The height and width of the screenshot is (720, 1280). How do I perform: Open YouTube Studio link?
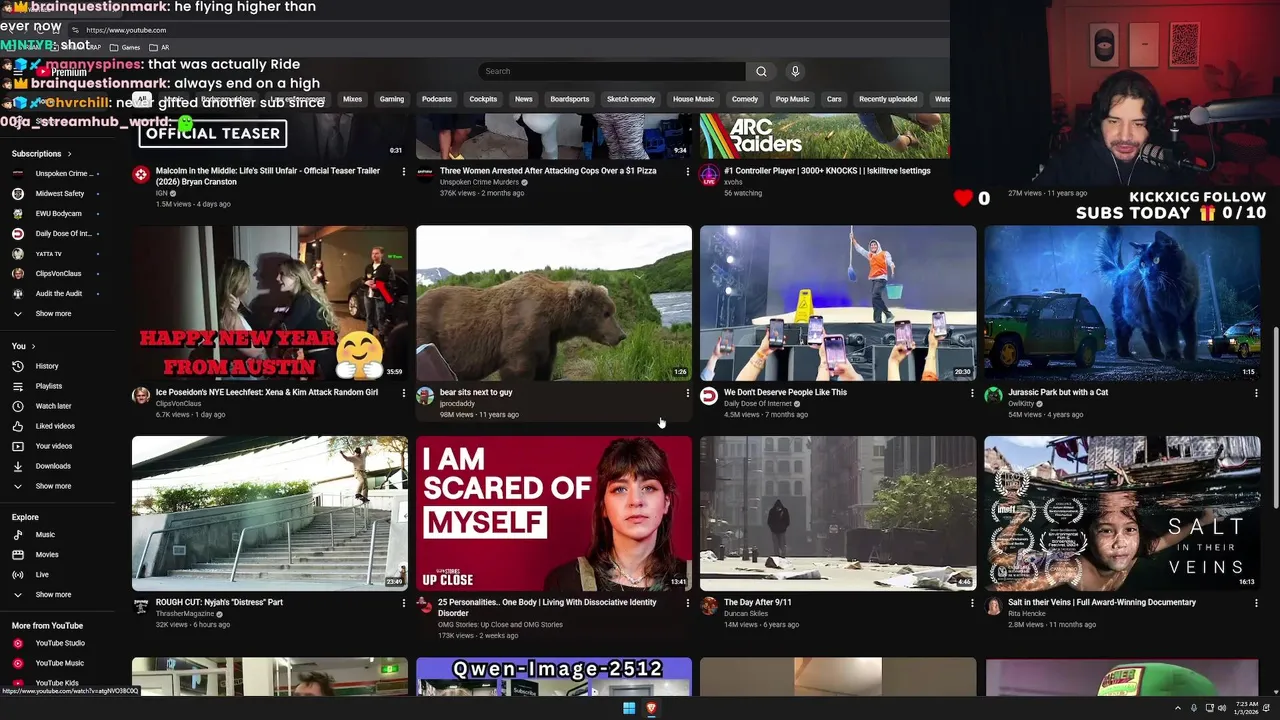click(60, 643)
